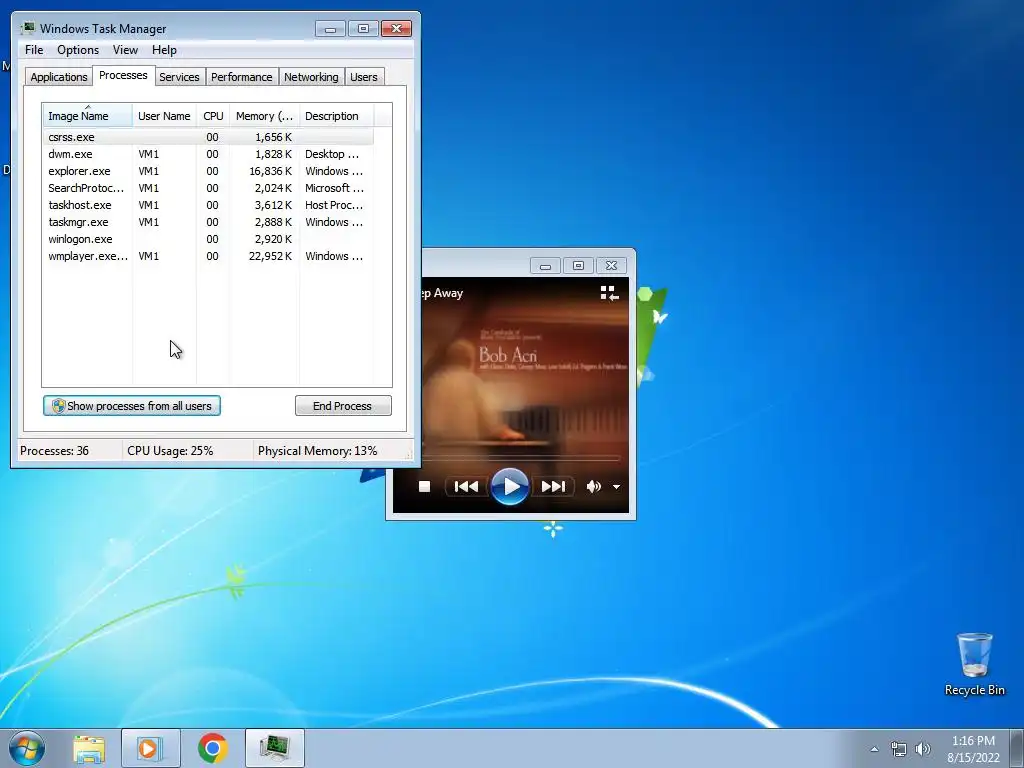Open the volume dropdown arrow in Media Player
Screen dimensions: 1024x768
616,487
